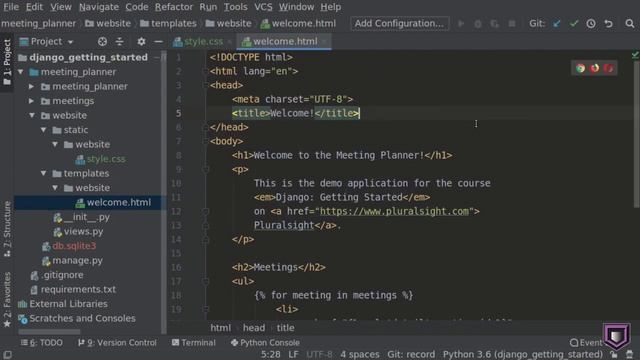Click the Git: record branch widget
Screen dimensions: 640x360
tap(411, 354)
